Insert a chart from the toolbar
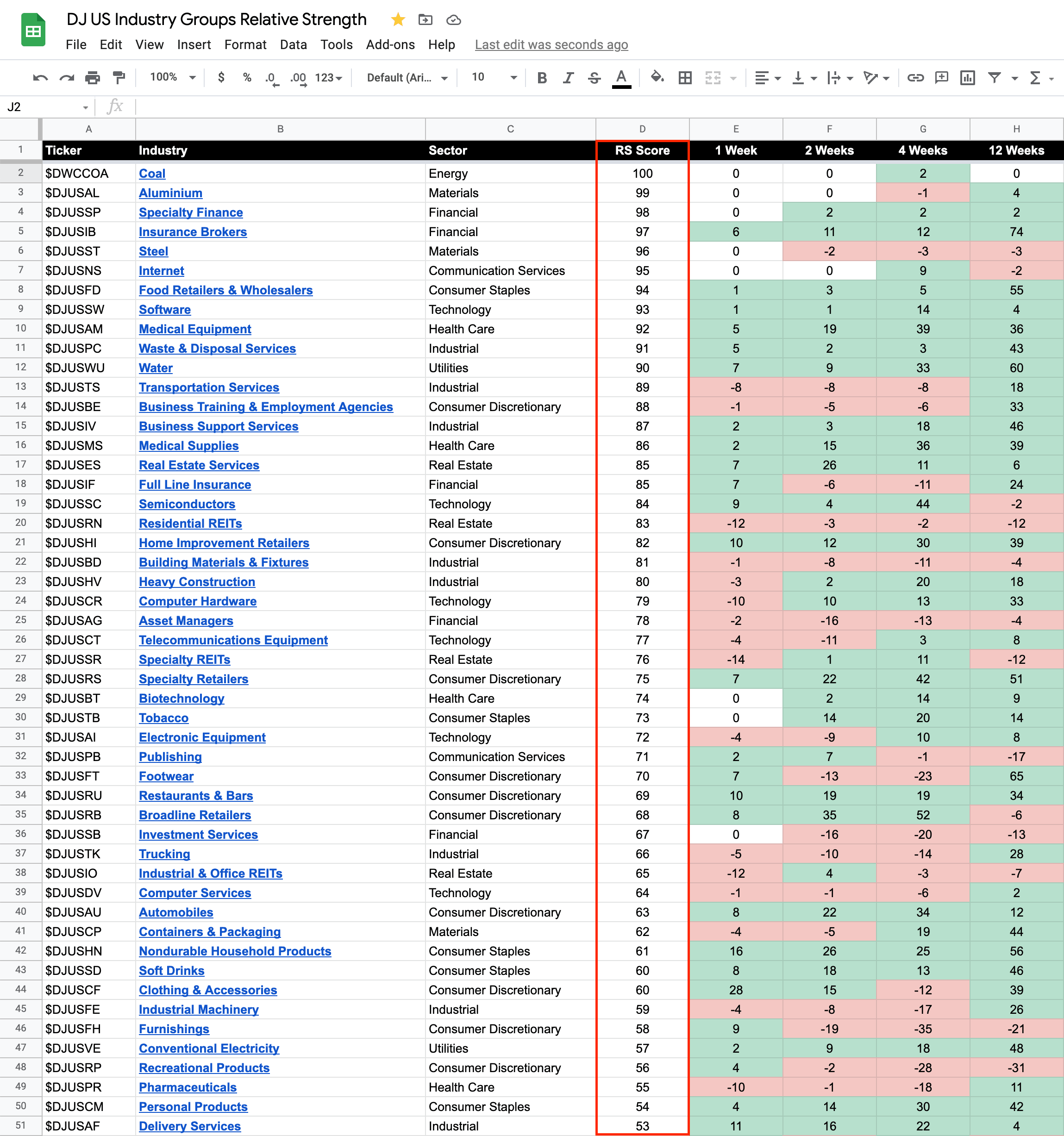Image resolution: width=1064 pixels, height=1136 pixels. pyautogui.click(x=967, y=78)
